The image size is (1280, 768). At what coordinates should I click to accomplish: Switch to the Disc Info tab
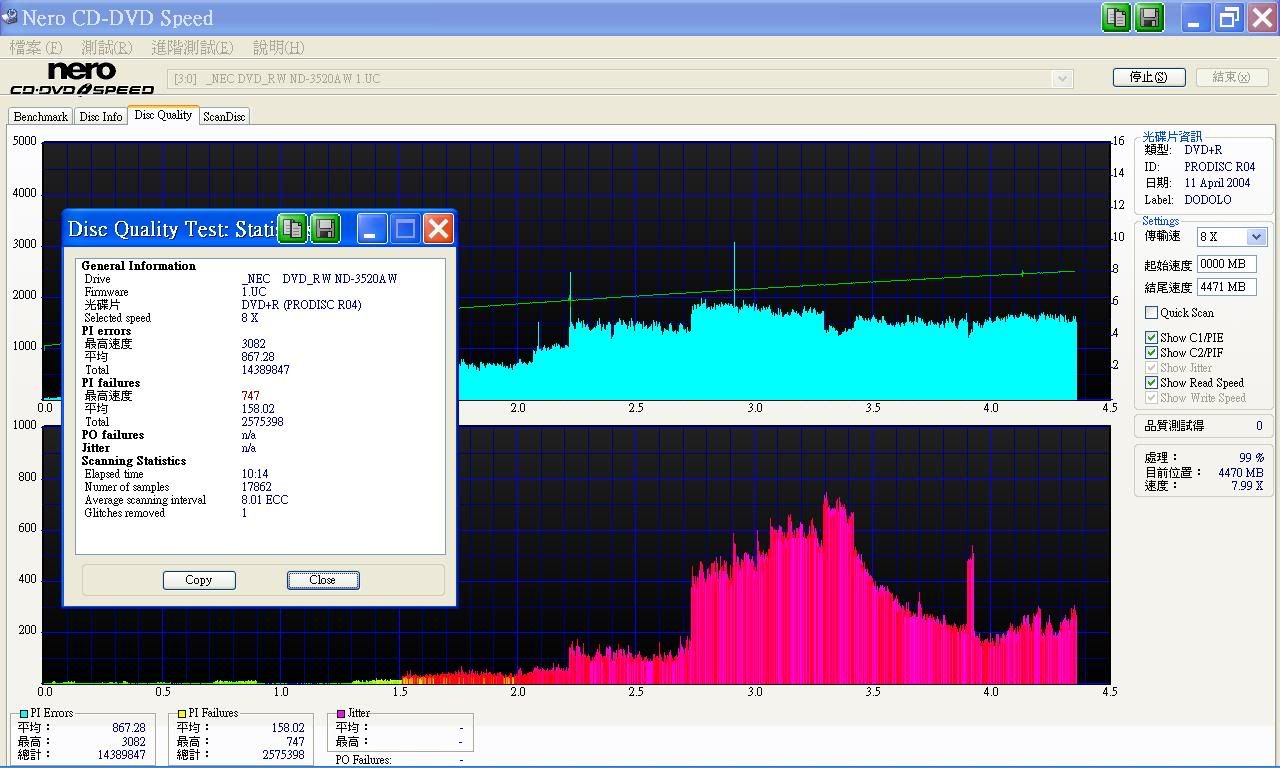pyautogui.click(x=101, y=117)
